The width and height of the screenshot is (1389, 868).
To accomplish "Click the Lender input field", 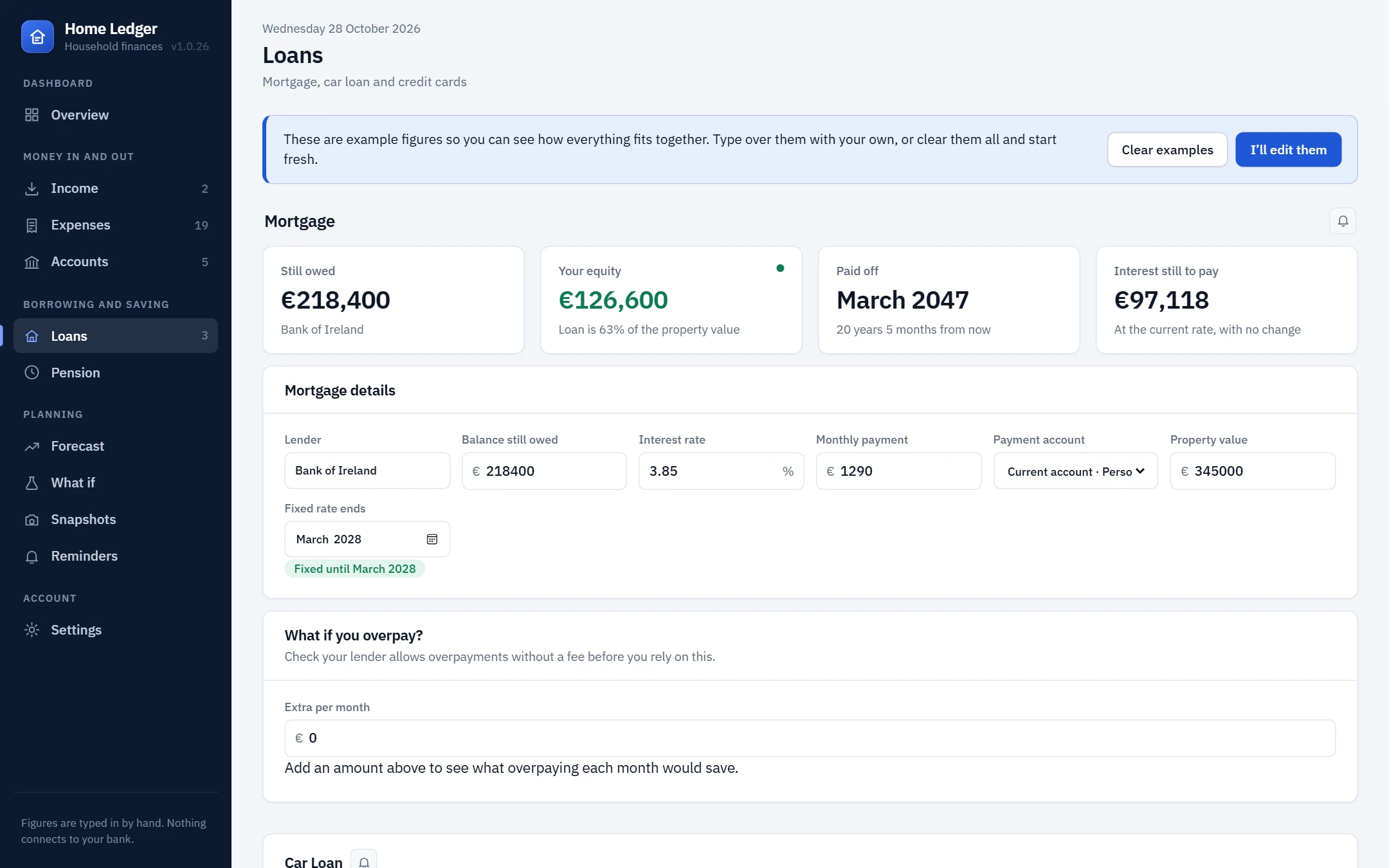I will pyautogui.click(x=367, y=471).
